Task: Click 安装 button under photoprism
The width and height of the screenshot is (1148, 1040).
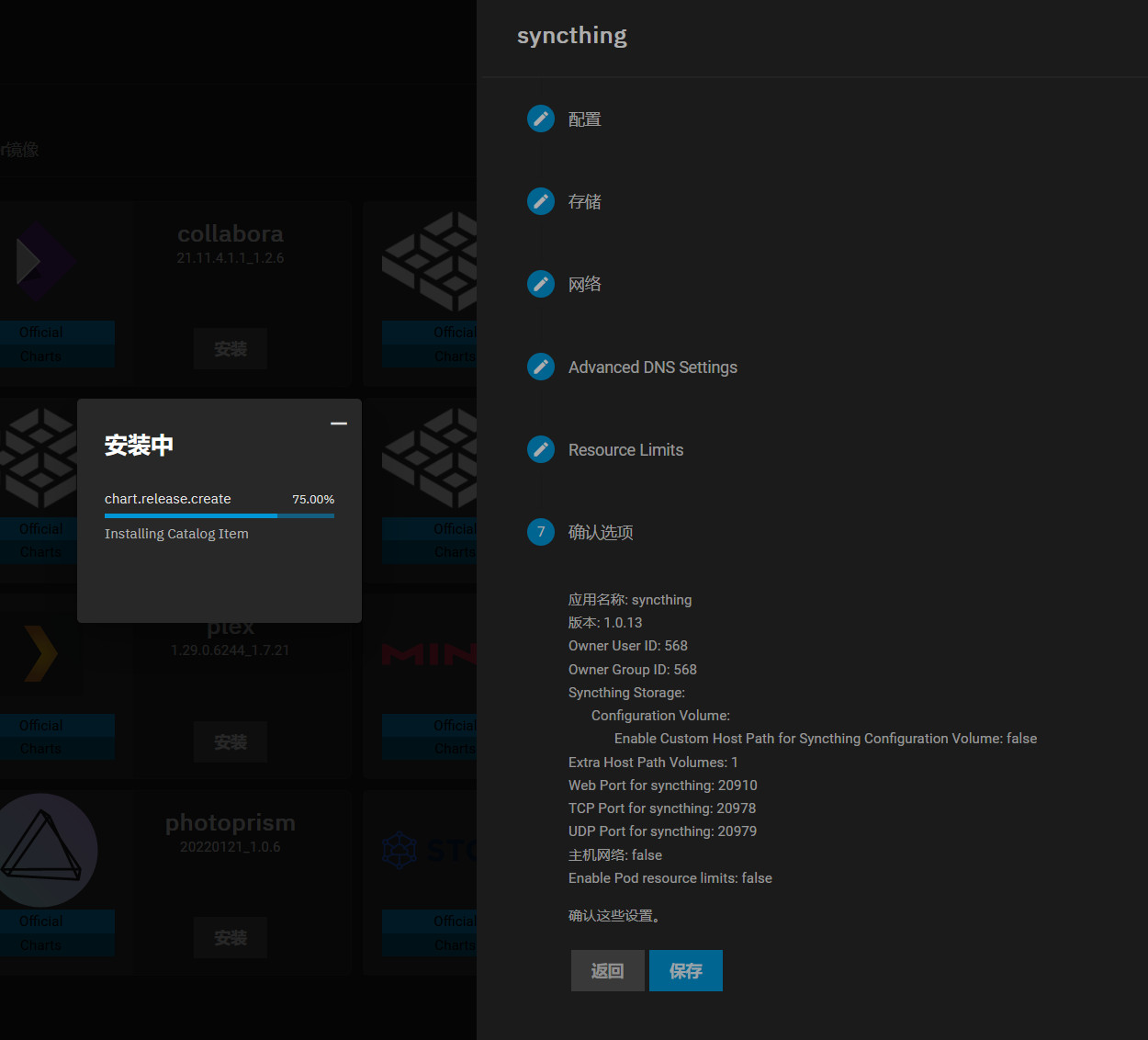Action: [231, 938]
